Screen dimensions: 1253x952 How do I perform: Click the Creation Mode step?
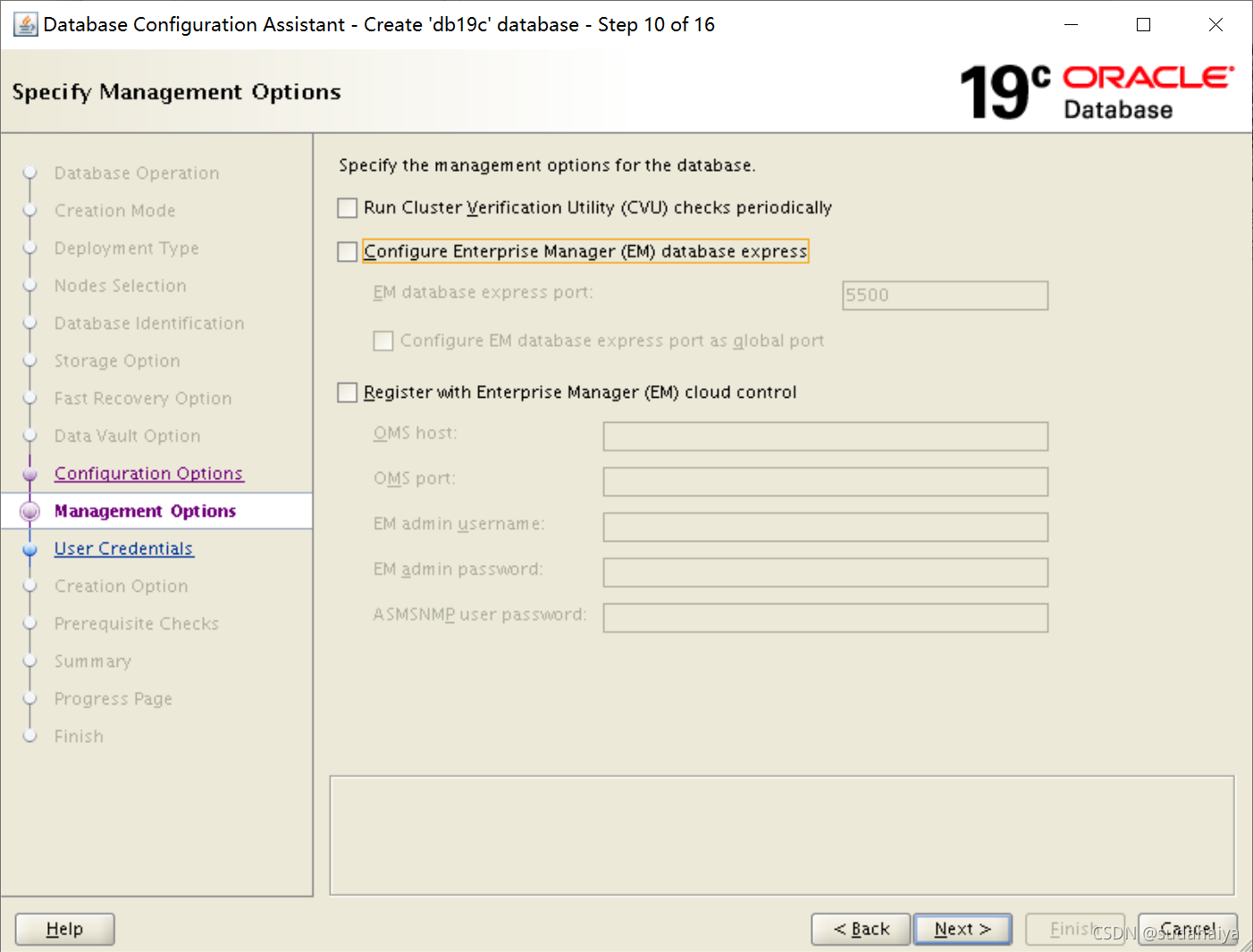(114, 211)
